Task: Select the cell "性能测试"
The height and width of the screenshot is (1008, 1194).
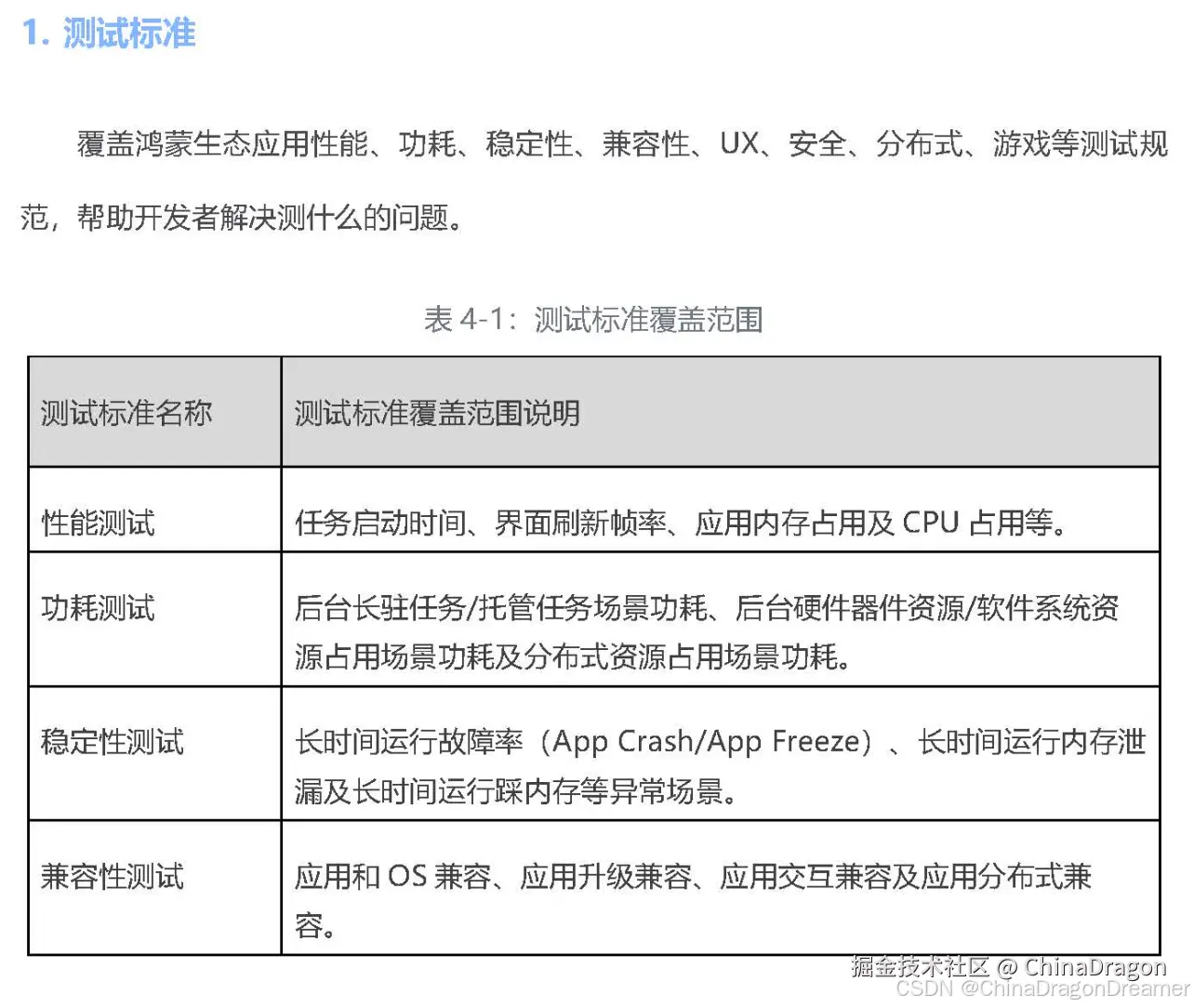Action: click(155, 510)
